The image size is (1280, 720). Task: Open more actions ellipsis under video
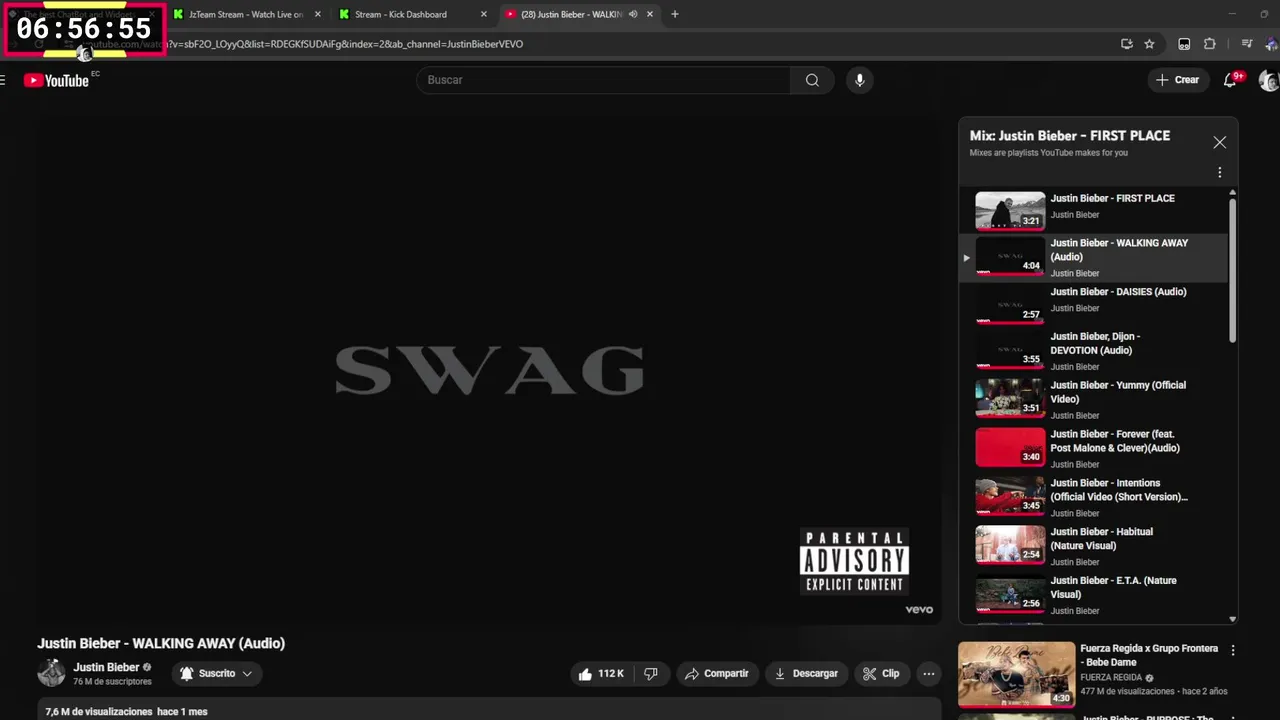coord(928,674)
